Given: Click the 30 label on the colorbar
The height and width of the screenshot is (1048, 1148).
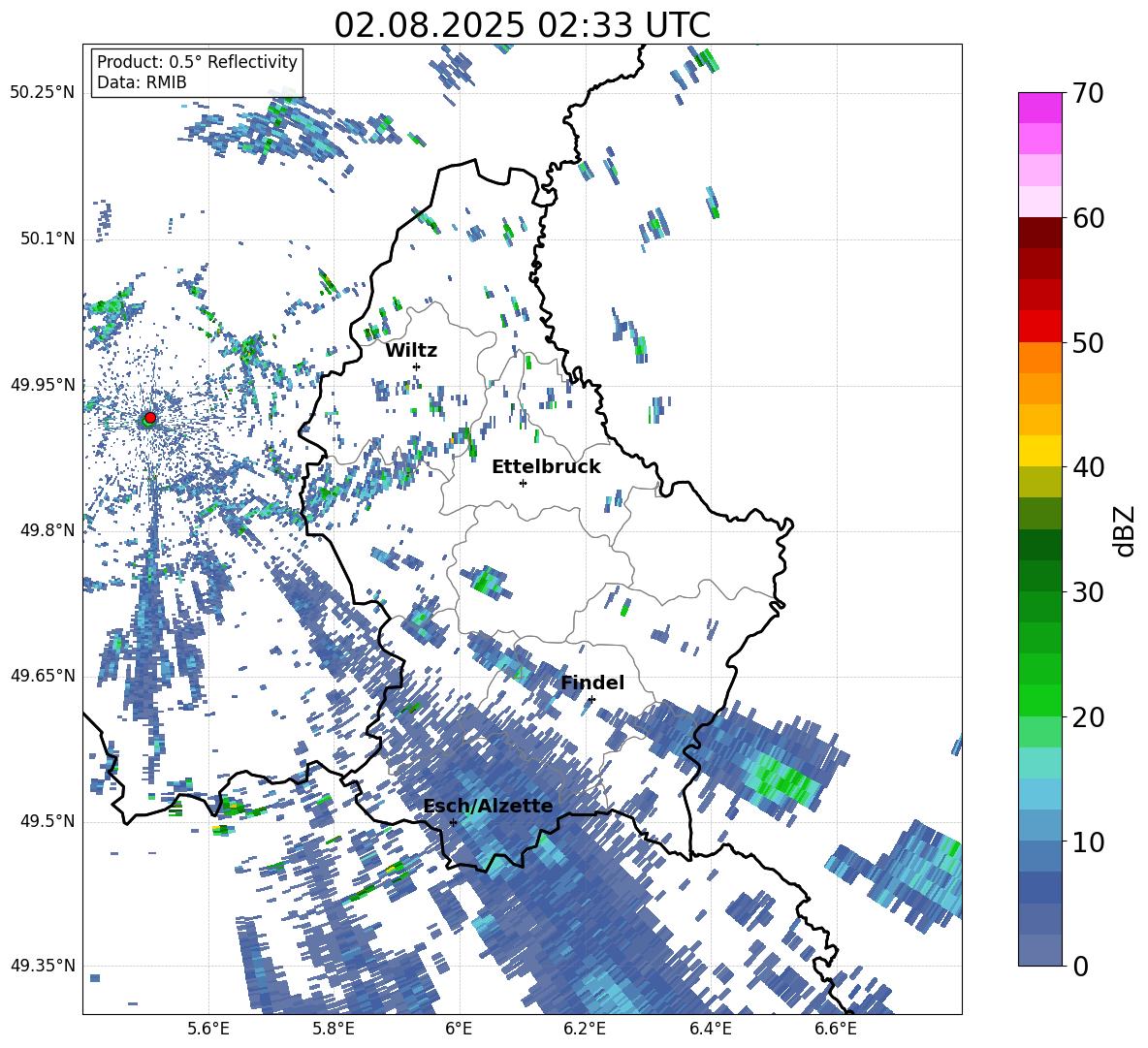Looking at the screenshot, I should click(1088, 592).
